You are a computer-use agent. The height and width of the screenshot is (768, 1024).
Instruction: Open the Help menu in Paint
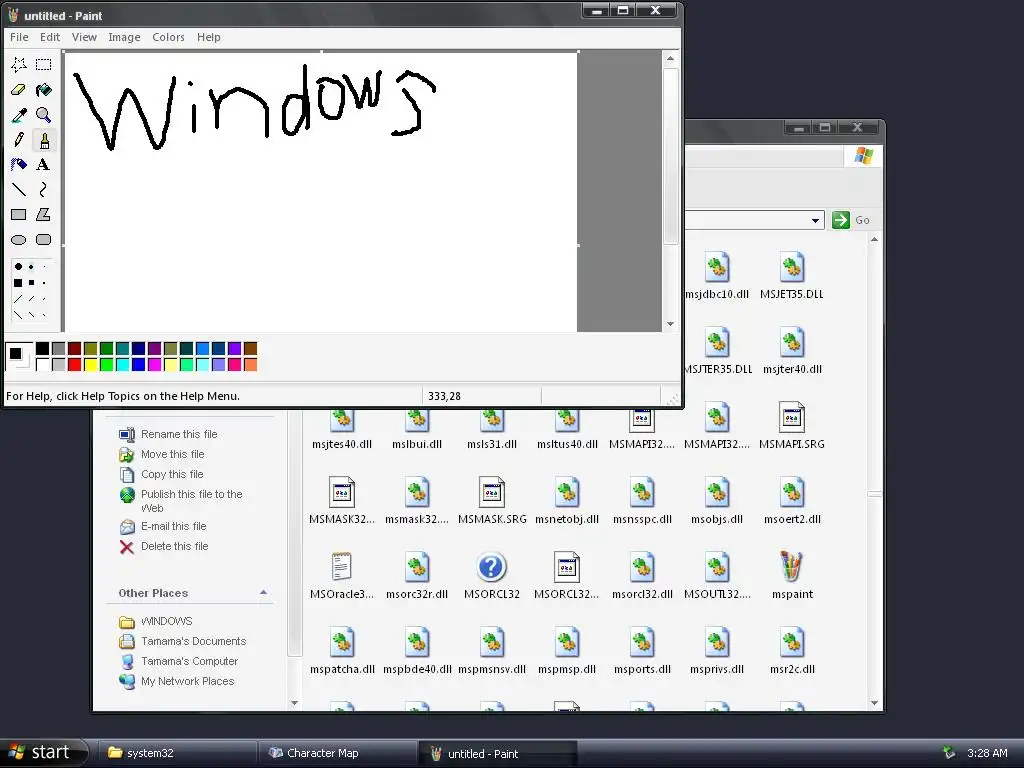pos(209,37)
